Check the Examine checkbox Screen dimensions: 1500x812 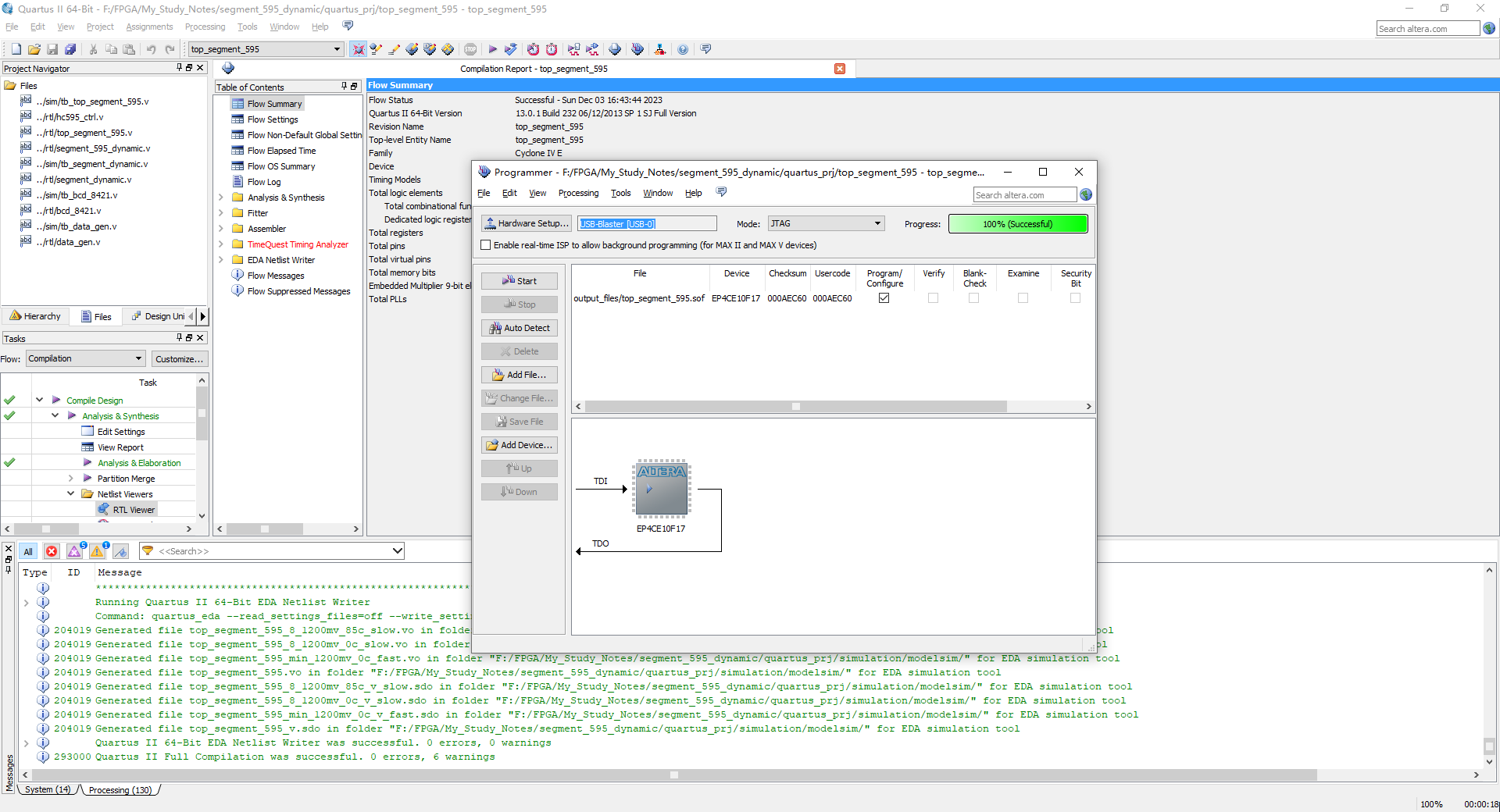tap(1023, 298)
